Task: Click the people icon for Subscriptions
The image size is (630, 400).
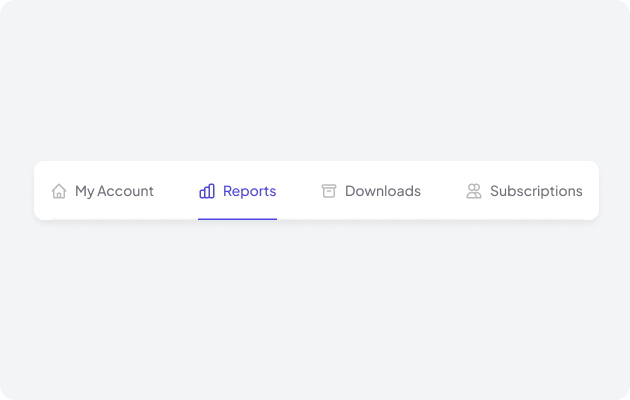Action: click(x=474, y=191)
